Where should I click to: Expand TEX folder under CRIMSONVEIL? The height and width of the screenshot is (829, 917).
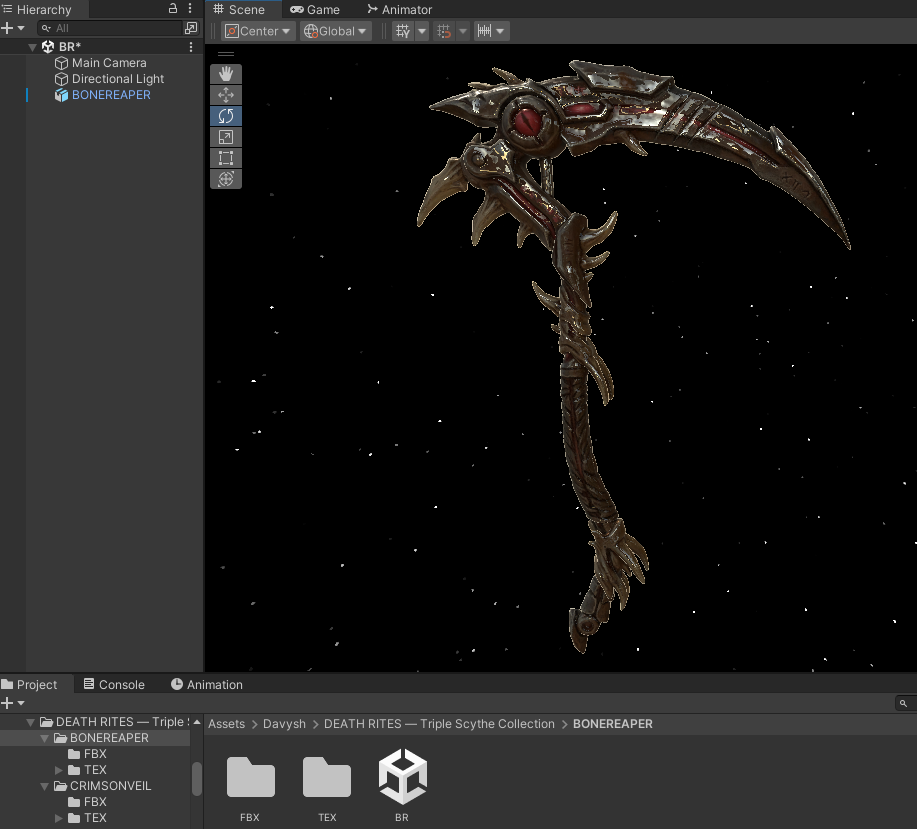coord(58,818)
